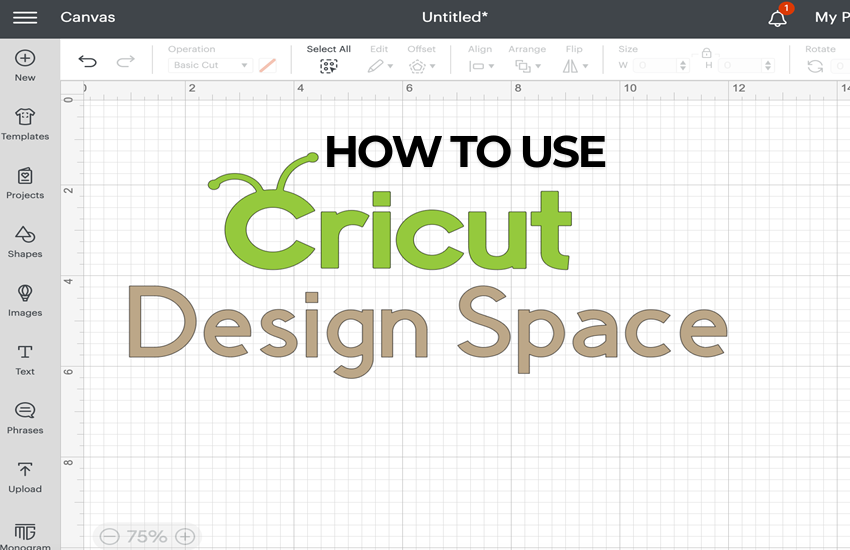Click the Edit pencil icon
850x550 pixels.
pos(375,66)
